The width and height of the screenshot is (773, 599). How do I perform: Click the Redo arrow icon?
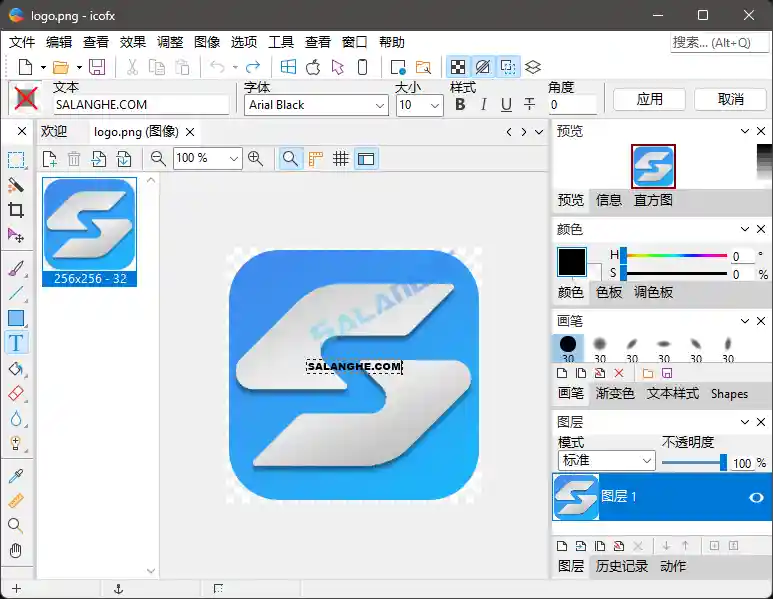(253, 67)
